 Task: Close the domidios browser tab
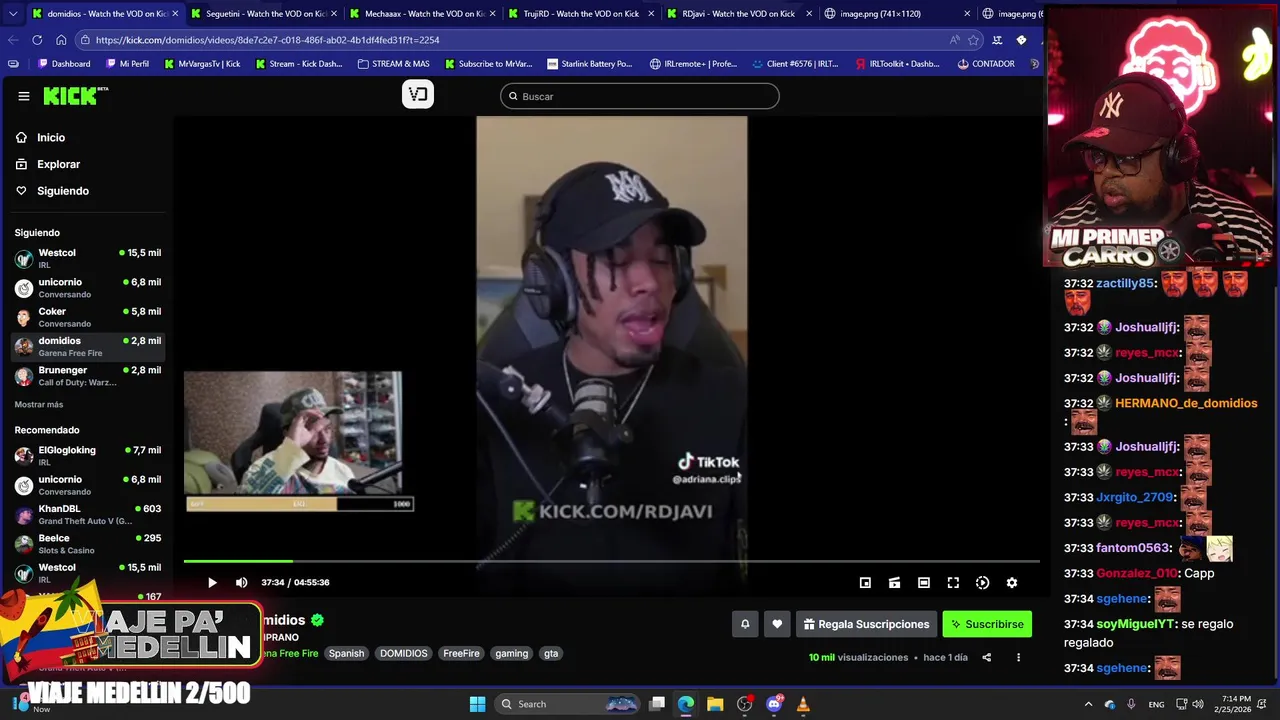[x=175, y=14]
